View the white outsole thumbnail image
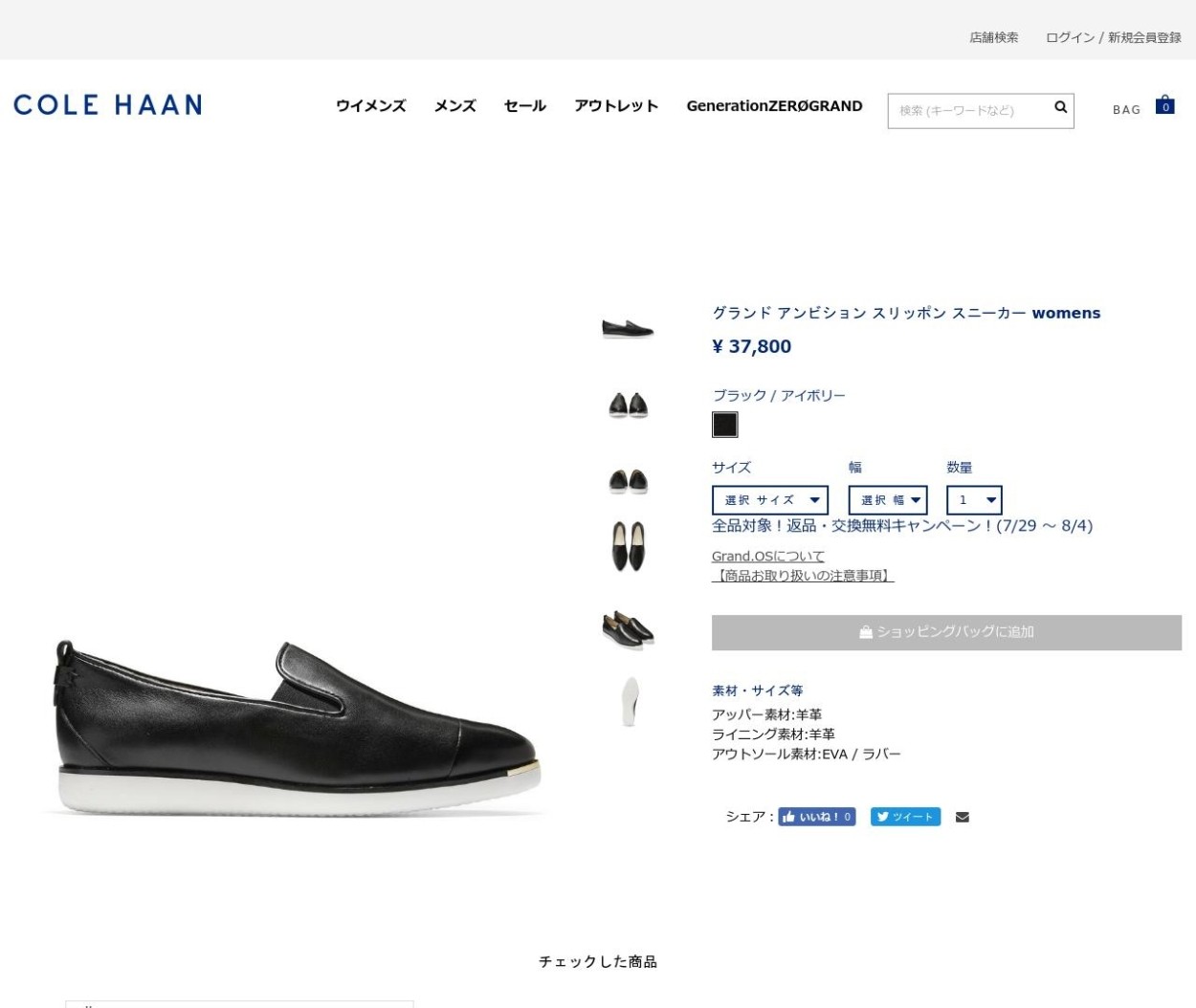 pos(628,701)
